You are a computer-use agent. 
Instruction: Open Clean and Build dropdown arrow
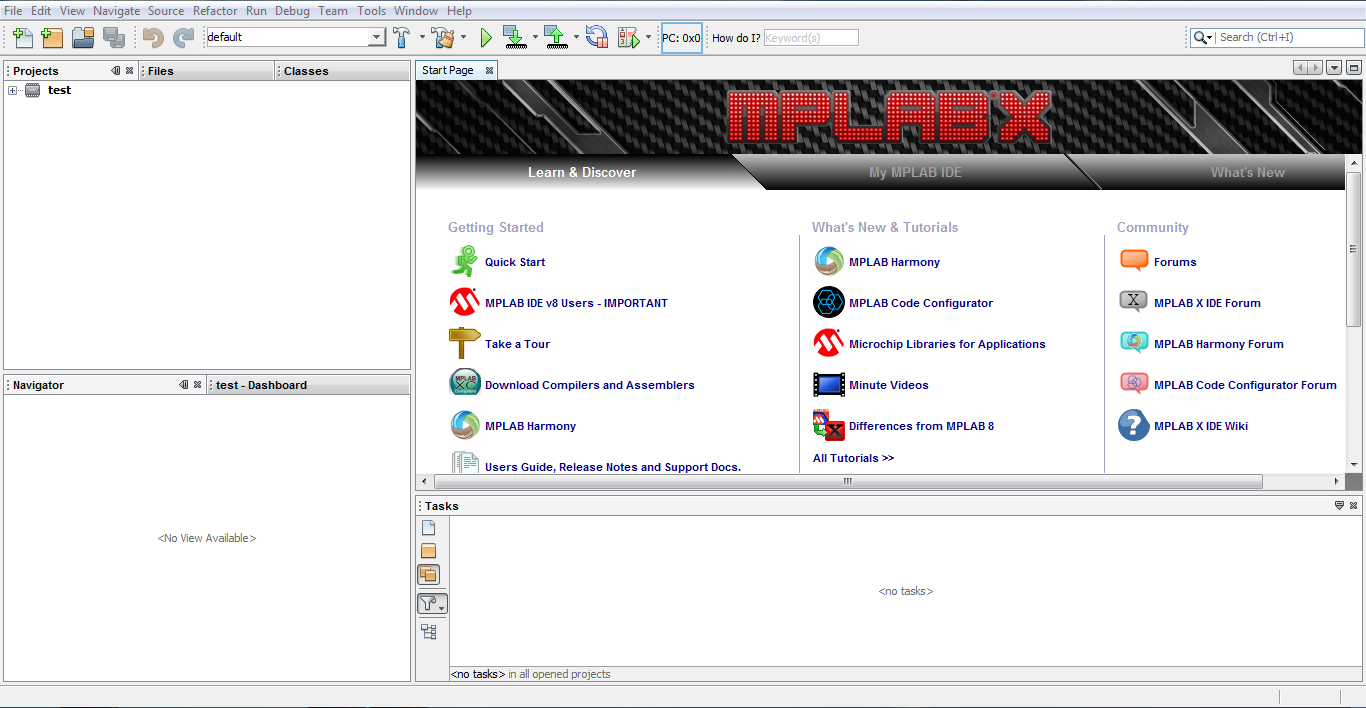click(465, 38)
